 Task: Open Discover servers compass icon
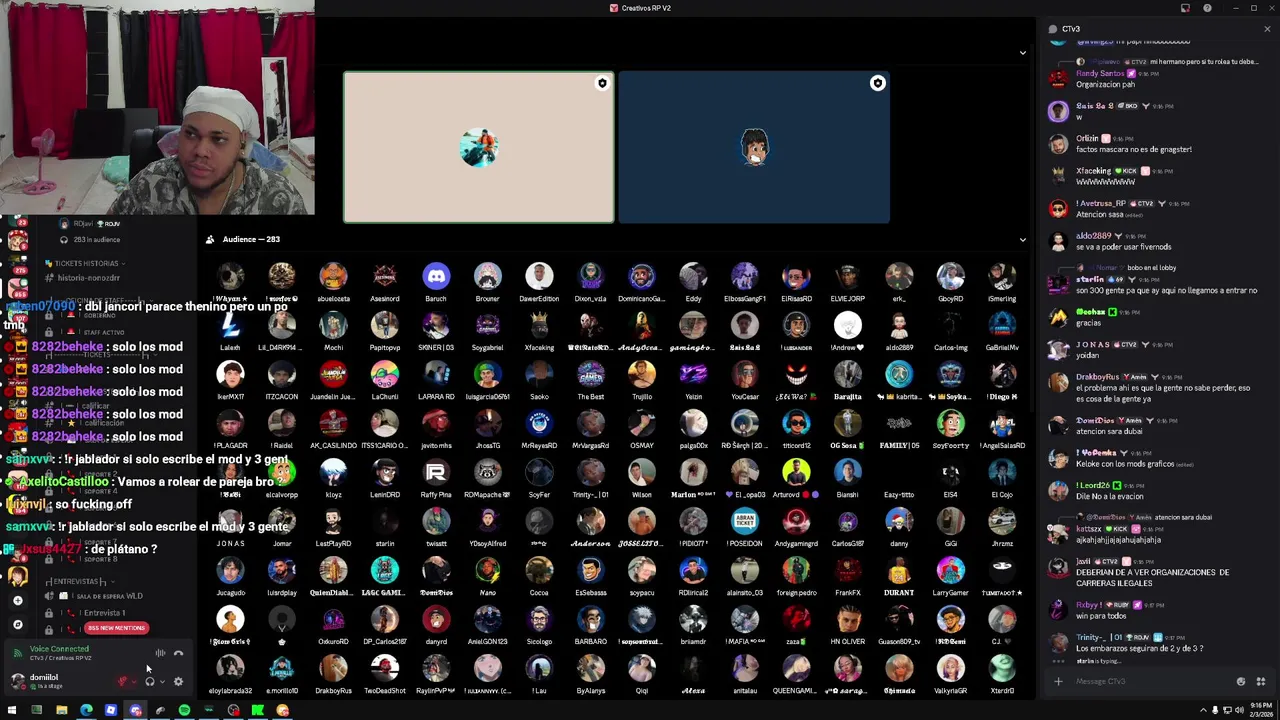click(17, 625)
